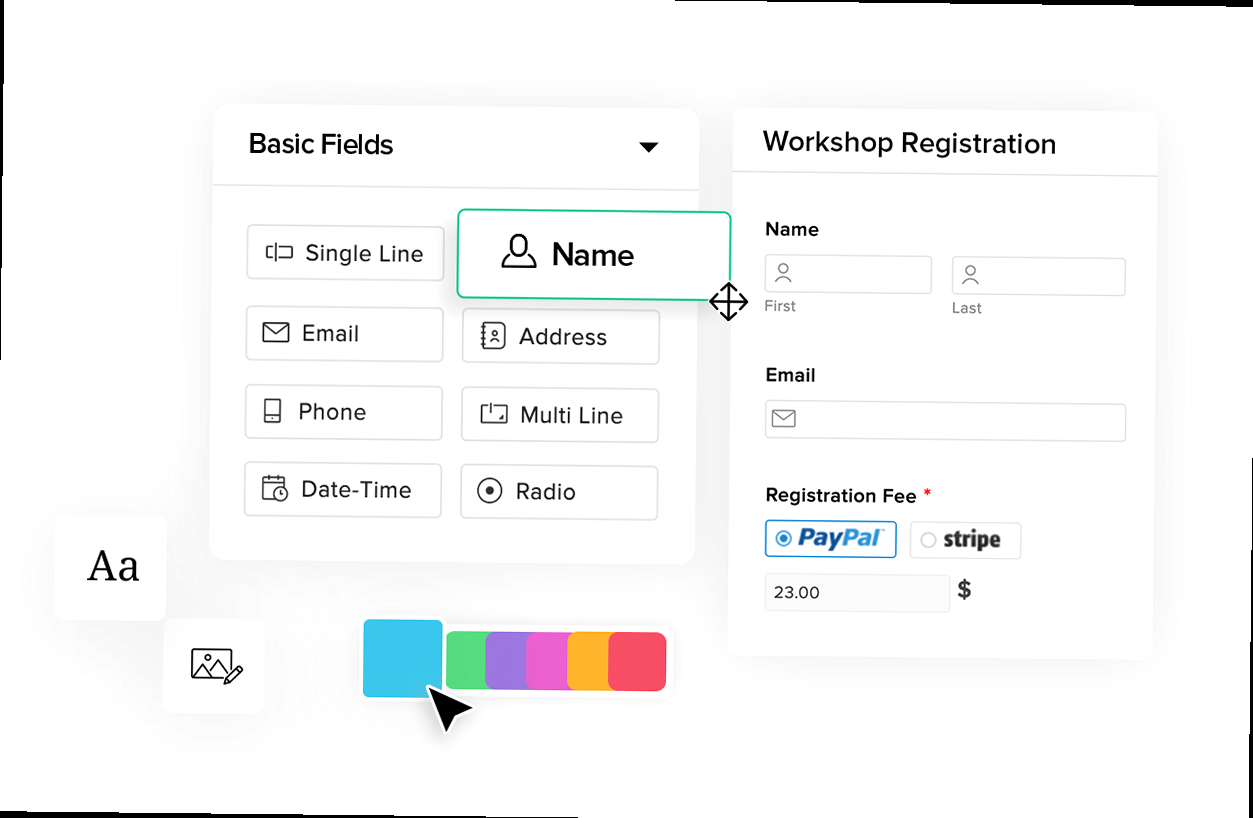Viewport: 1253px width, 818px height.
Task: Select the dragged Name field card
Action: (592, 254)
